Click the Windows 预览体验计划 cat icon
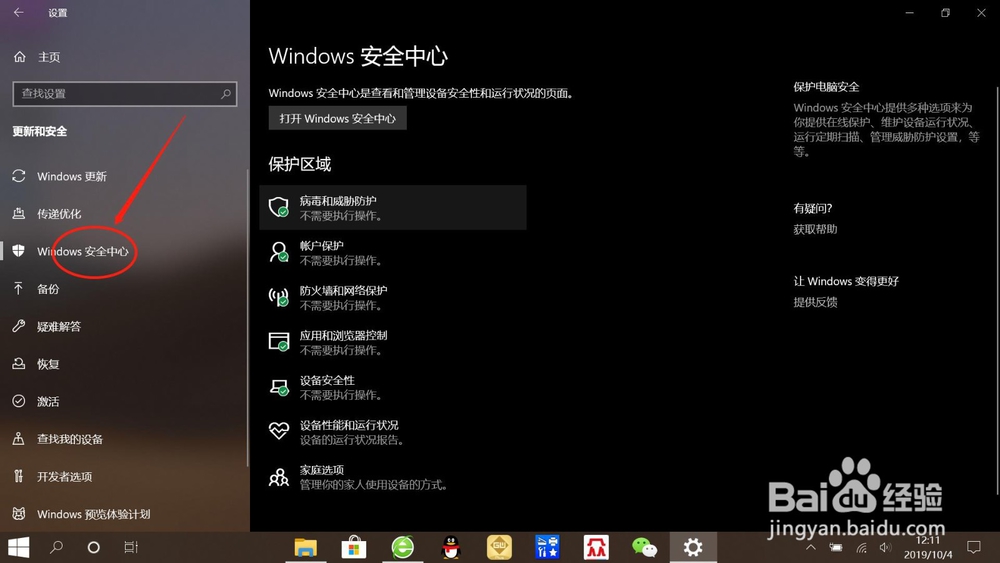 (x=19, y=514)
